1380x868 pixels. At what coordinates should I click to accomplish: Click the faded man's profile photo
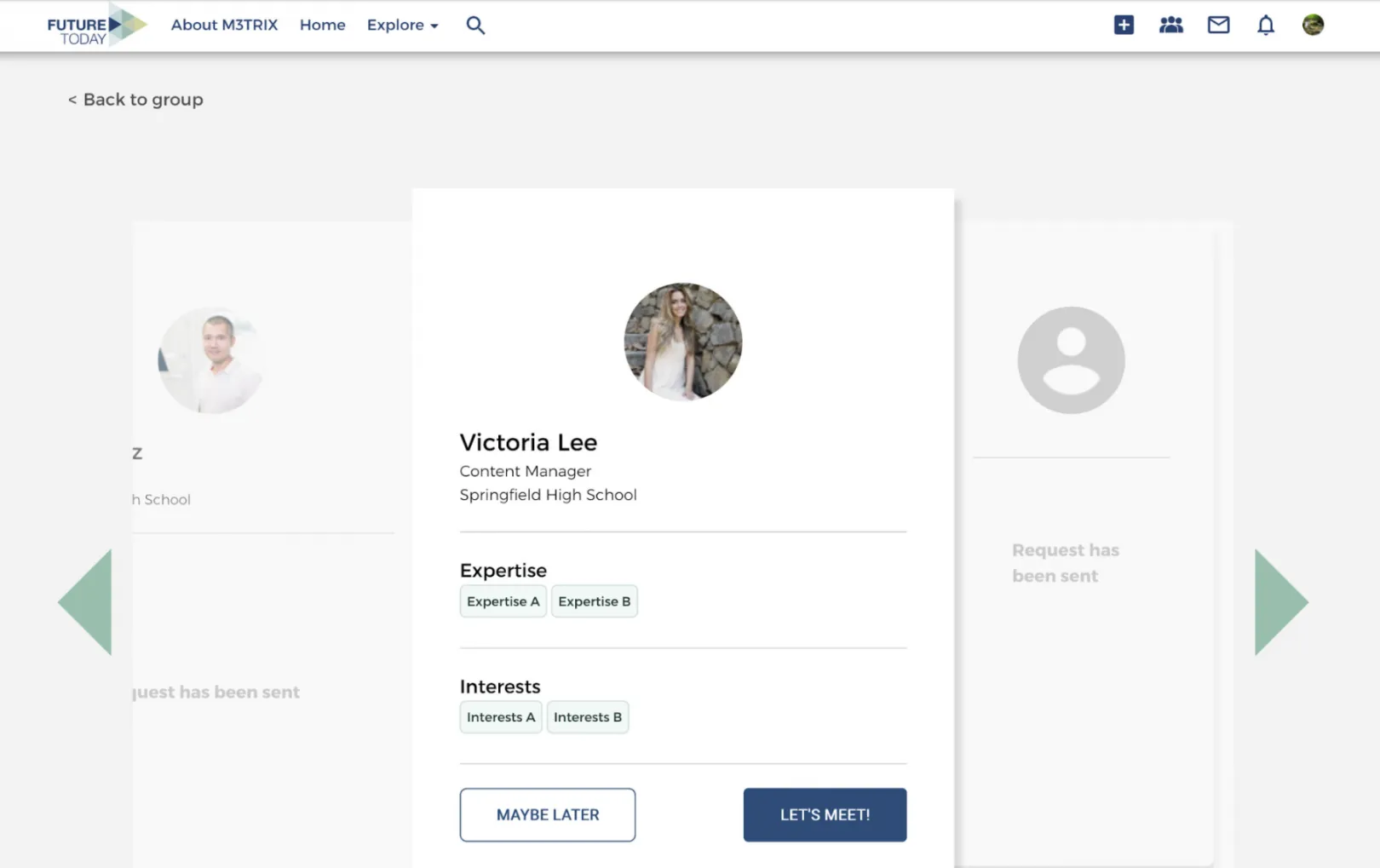click(211, 360)
